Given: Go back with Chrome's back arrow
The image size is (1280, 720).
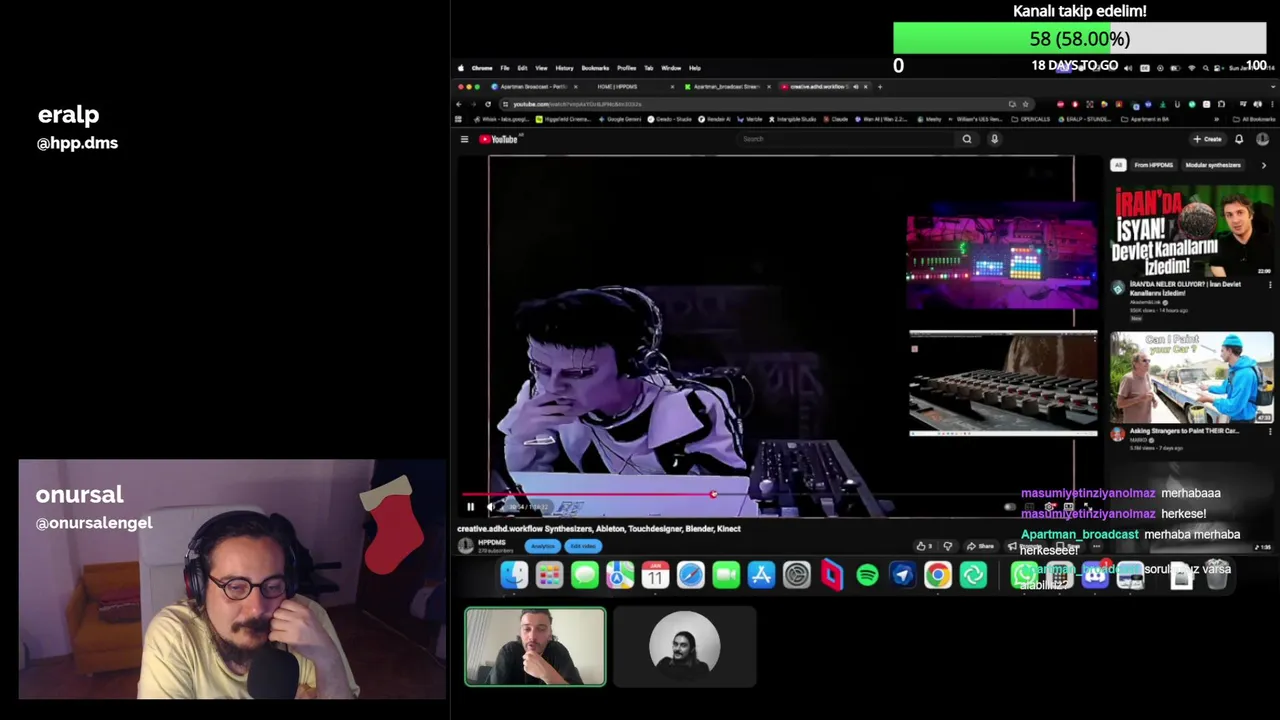Looking at the screenshot, I should [459, 104].
